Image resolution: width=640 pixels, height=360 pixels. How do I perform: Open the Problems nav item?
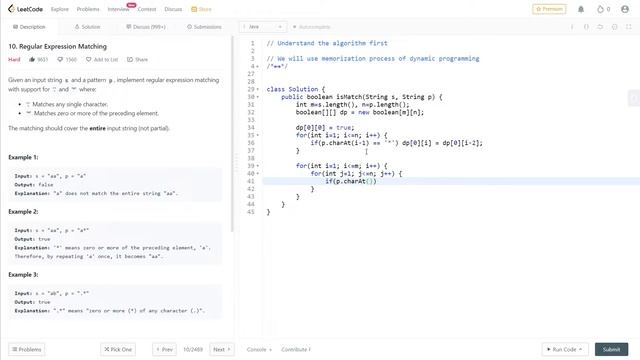(x=88, y=9)
